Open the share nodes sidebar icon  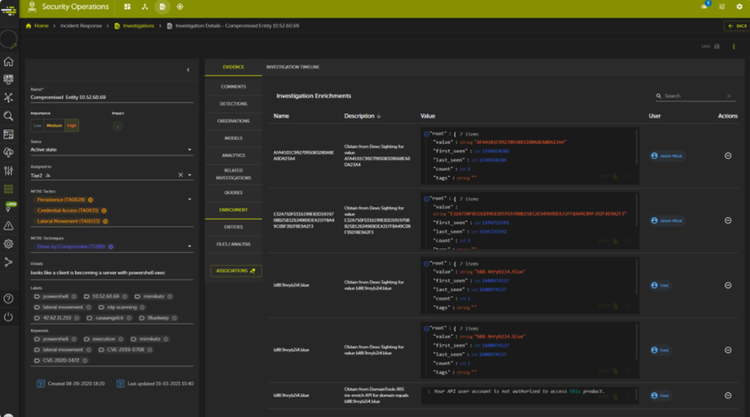tap(9, 262)
